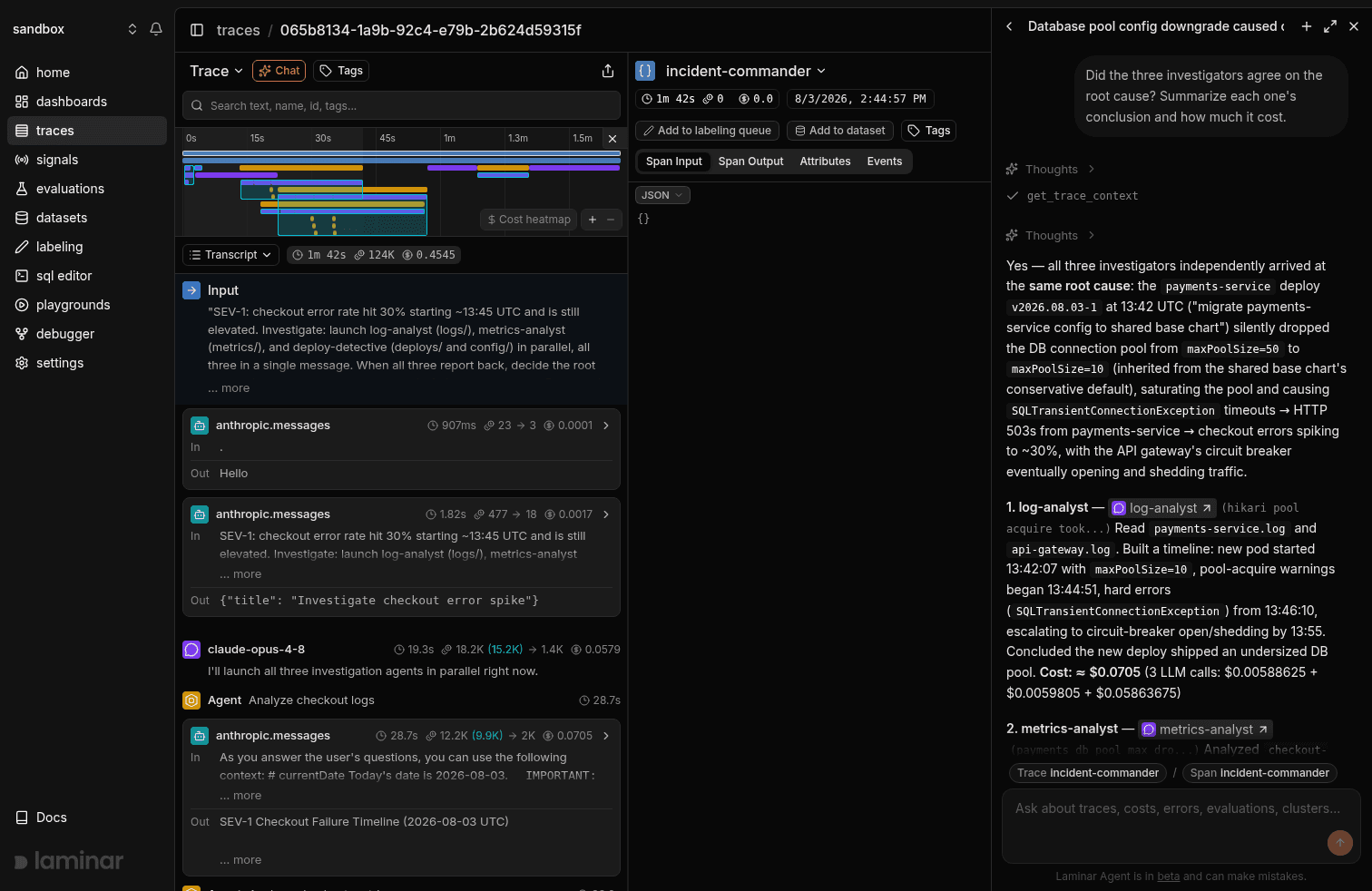Open the metrics-analyst span link
Viewport: 1372px width, 891px height.
pos(1206,729)
